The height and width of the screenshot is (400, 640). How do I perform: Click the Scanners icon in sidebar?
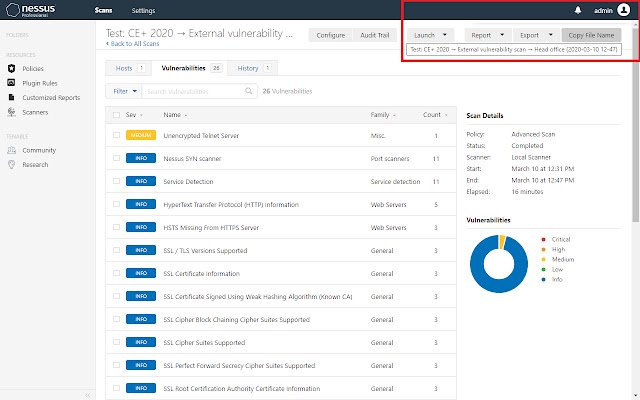click(x=11, y=112)
